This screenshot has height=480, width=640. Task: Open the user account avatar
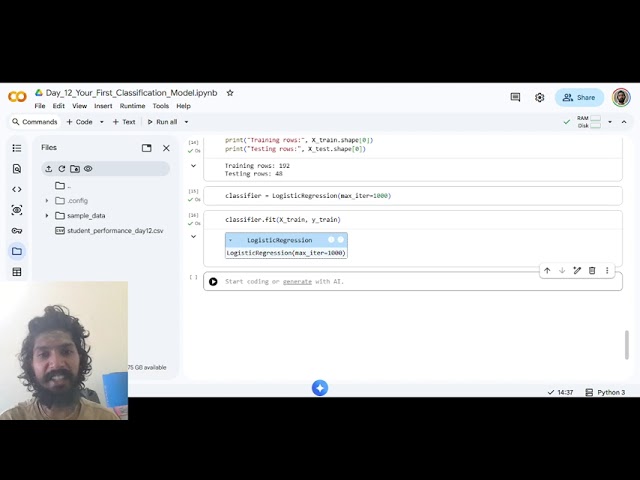pyautogui.click(x=621, y=98)
